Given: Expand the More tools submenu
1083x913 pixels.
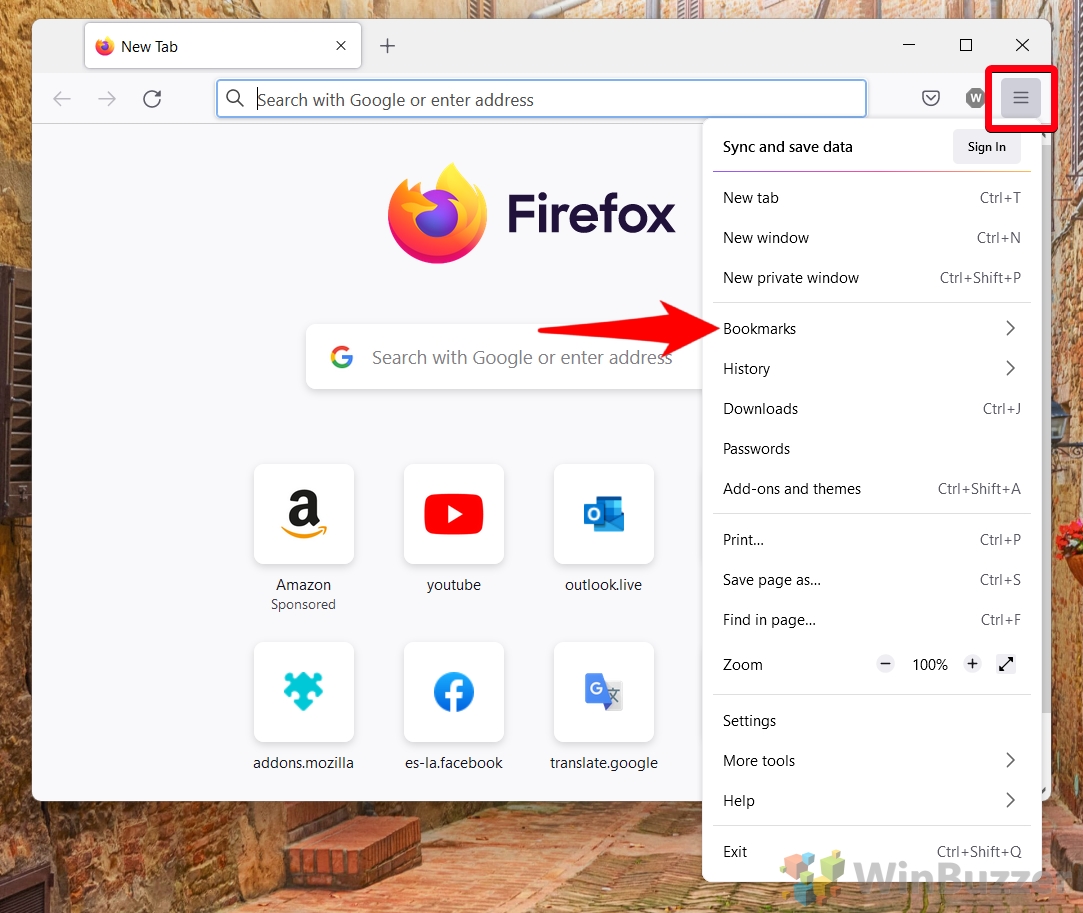Looking at the screenshot, I should 872,761.
